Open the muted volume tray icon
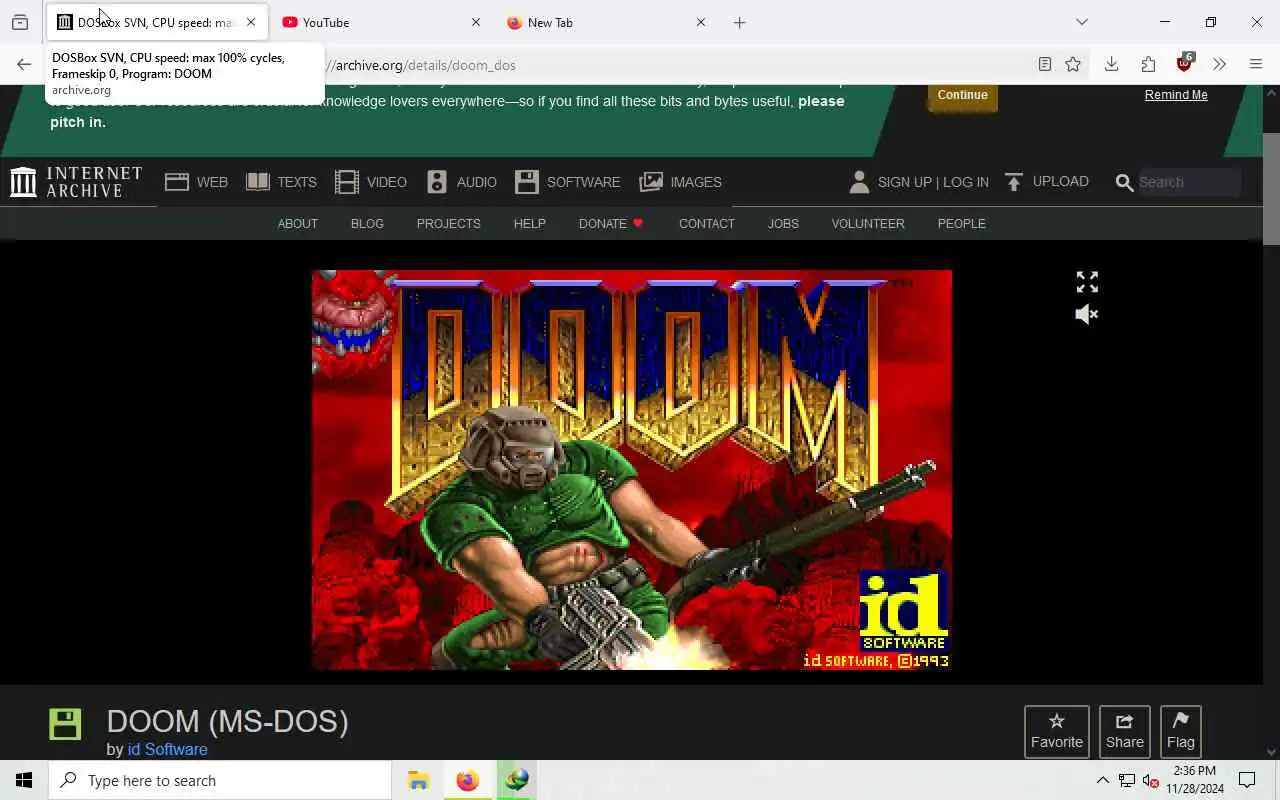Viewport: 1280px width, 800px height. pos(1150,780)
